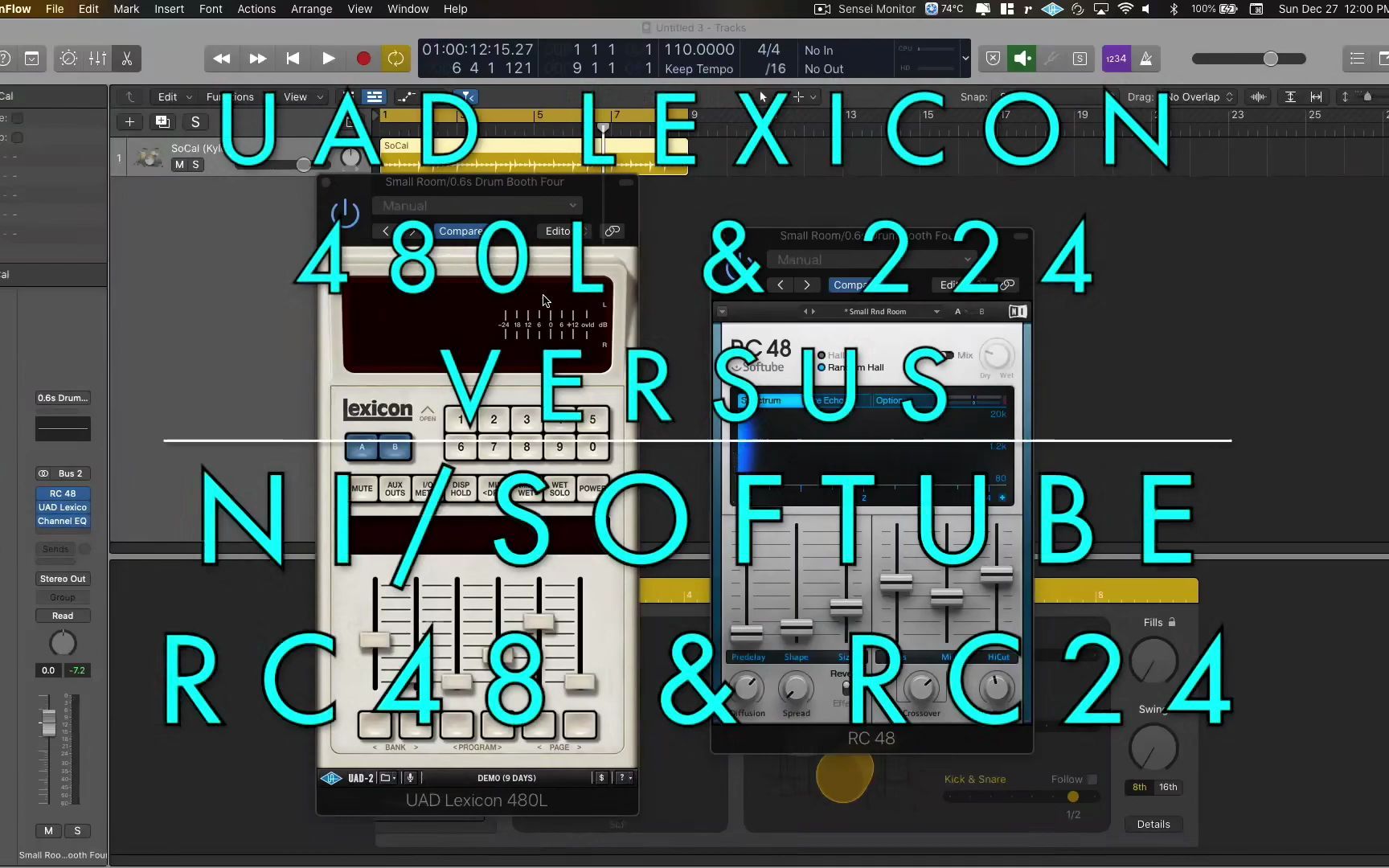Click the link chain icon in 480L plugin header
Image resolution: width=1389 pixels, height=868 pixels.
tap(613, 231)
